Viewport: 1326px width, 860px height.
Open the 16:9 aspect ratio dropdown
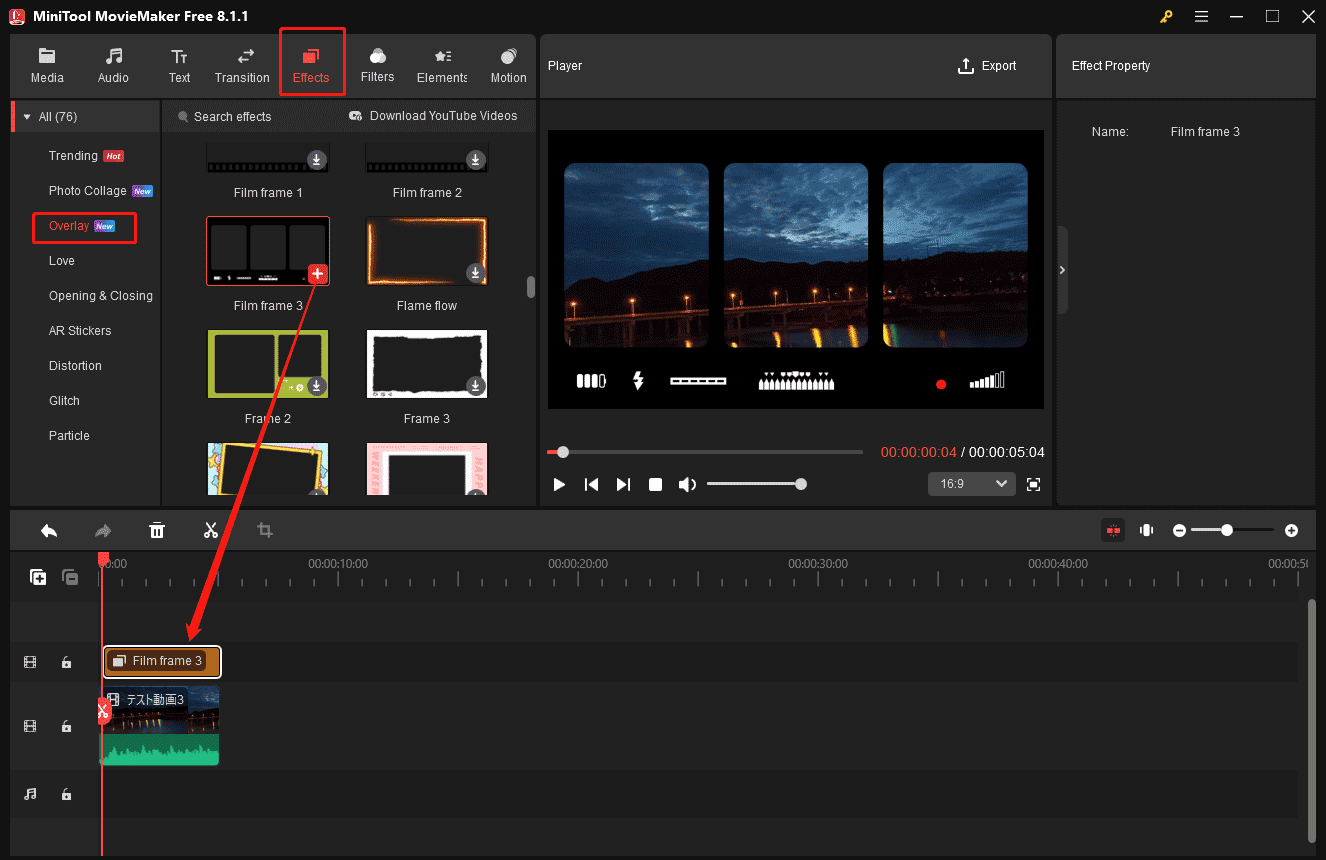(972, 484)
